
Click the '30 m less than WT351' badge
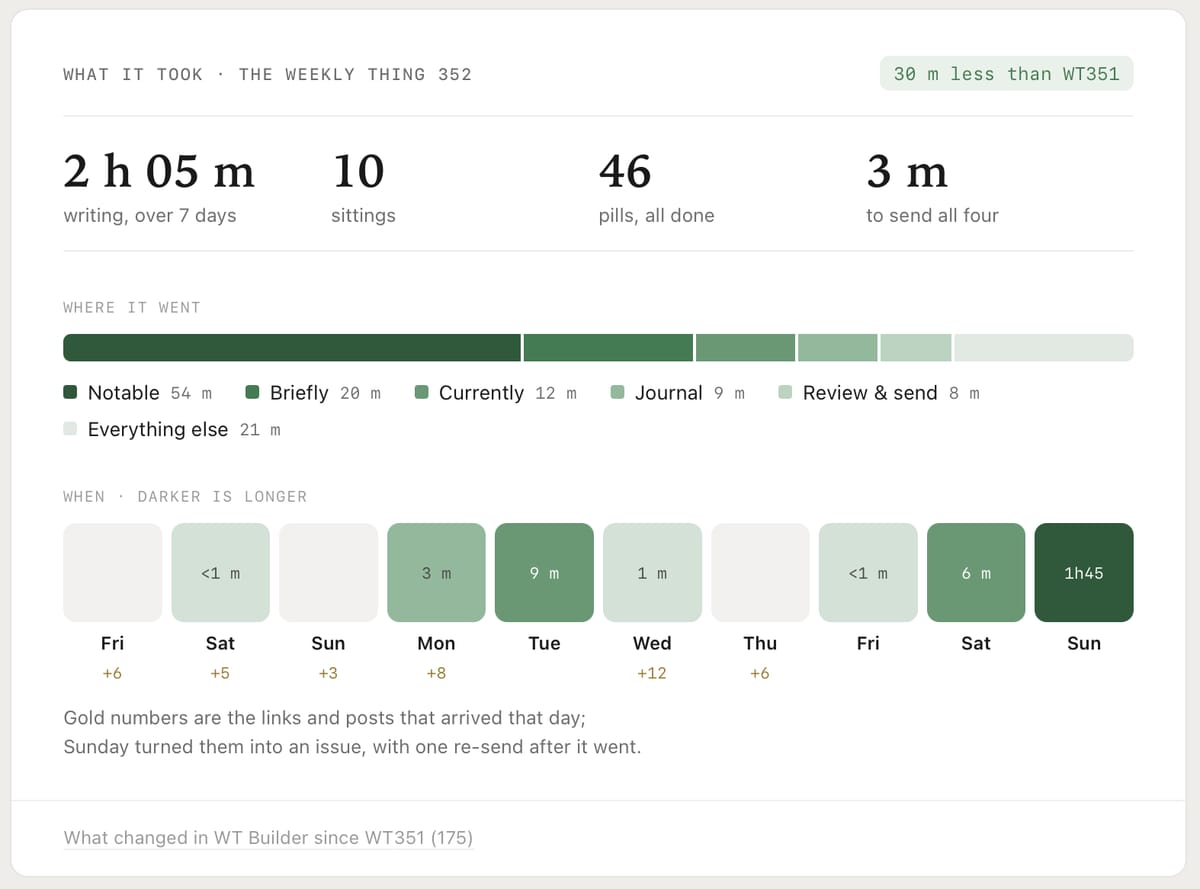1006,74
